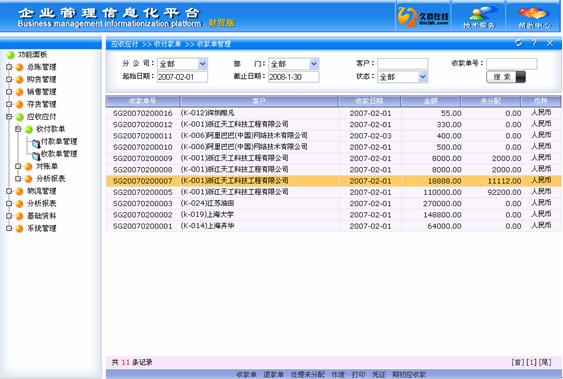Click customer (k-019)上海大学 cell
The height and width of the screenshot is (379, 563).
click(x=207, y=215)
